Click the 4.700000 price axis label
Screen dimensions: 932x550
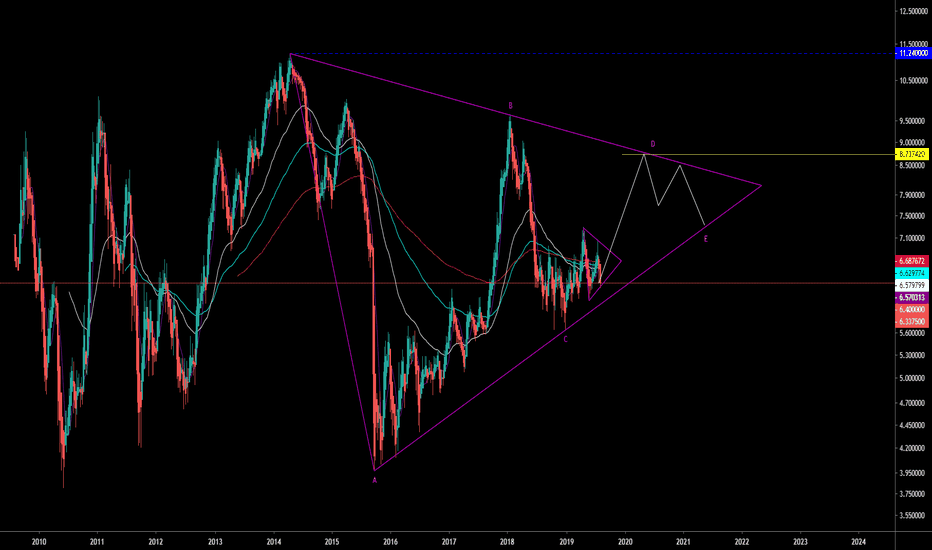tap(914, 403)
